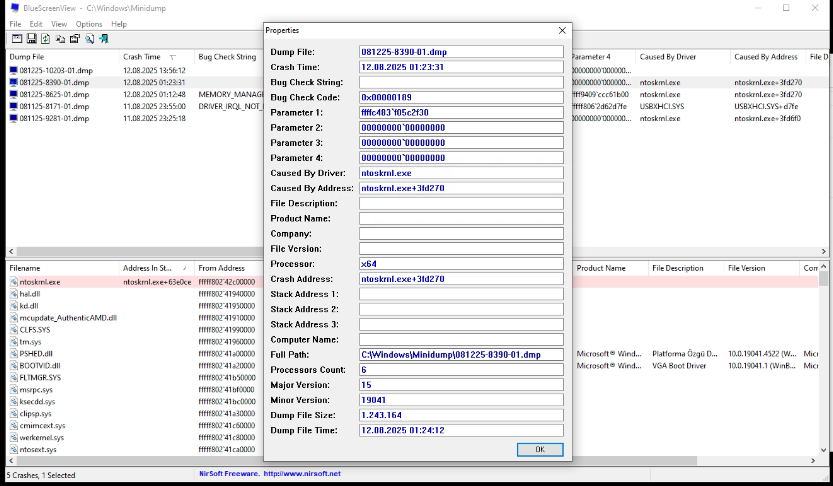Click file icon beside PSHED.dll
The width and height of the screenshot is (833, 486).
pyautogui.click(x=14, y=354)
